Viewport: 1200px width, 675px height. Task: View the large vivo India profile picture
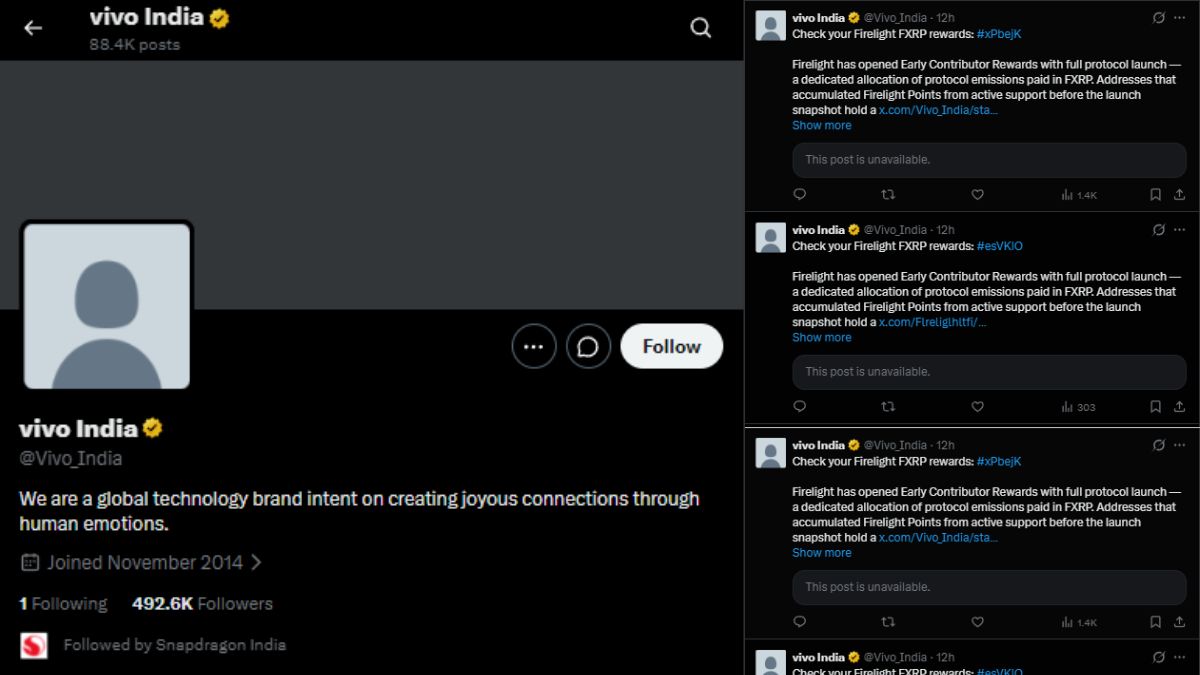107,305
